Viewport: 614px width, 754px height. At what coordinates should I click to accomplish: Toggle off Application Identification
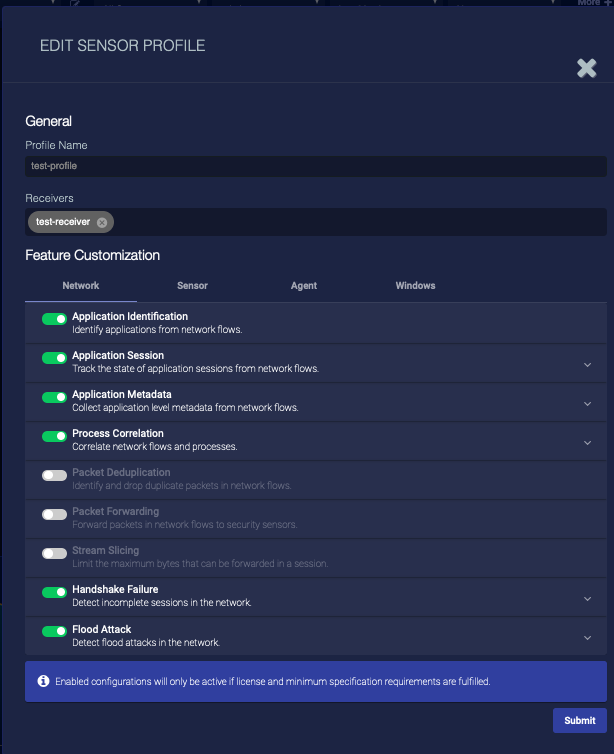pyautogui.click(x=54, y=319)
